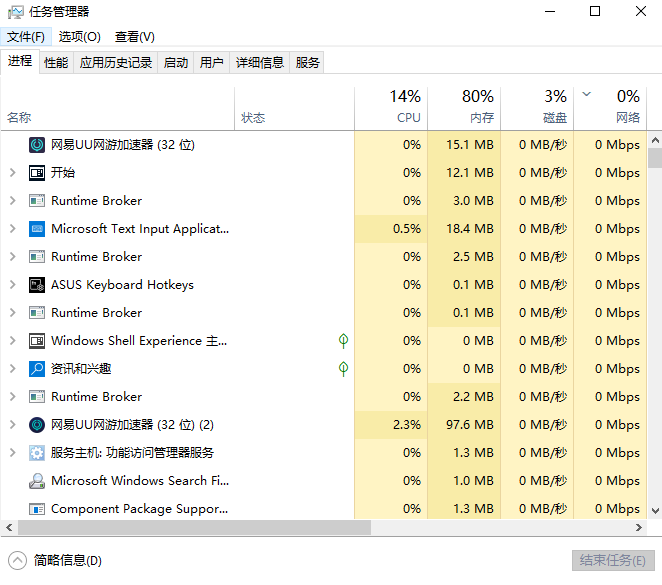Sort by the 状态 column header
This screenshot has height=585, width=662.
click(x=294, y=108)
